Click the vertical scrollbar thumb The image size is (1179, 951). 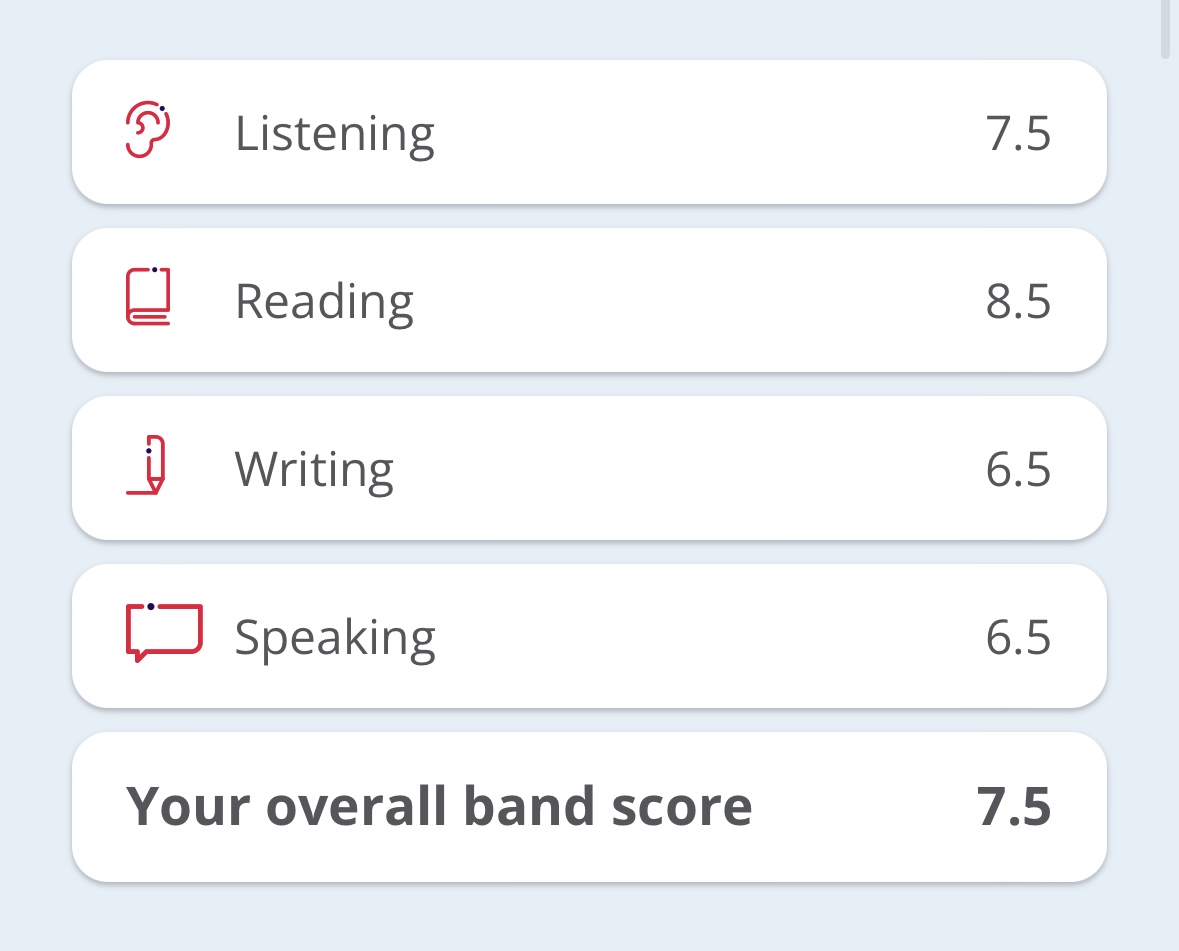tap(1164, 28)
